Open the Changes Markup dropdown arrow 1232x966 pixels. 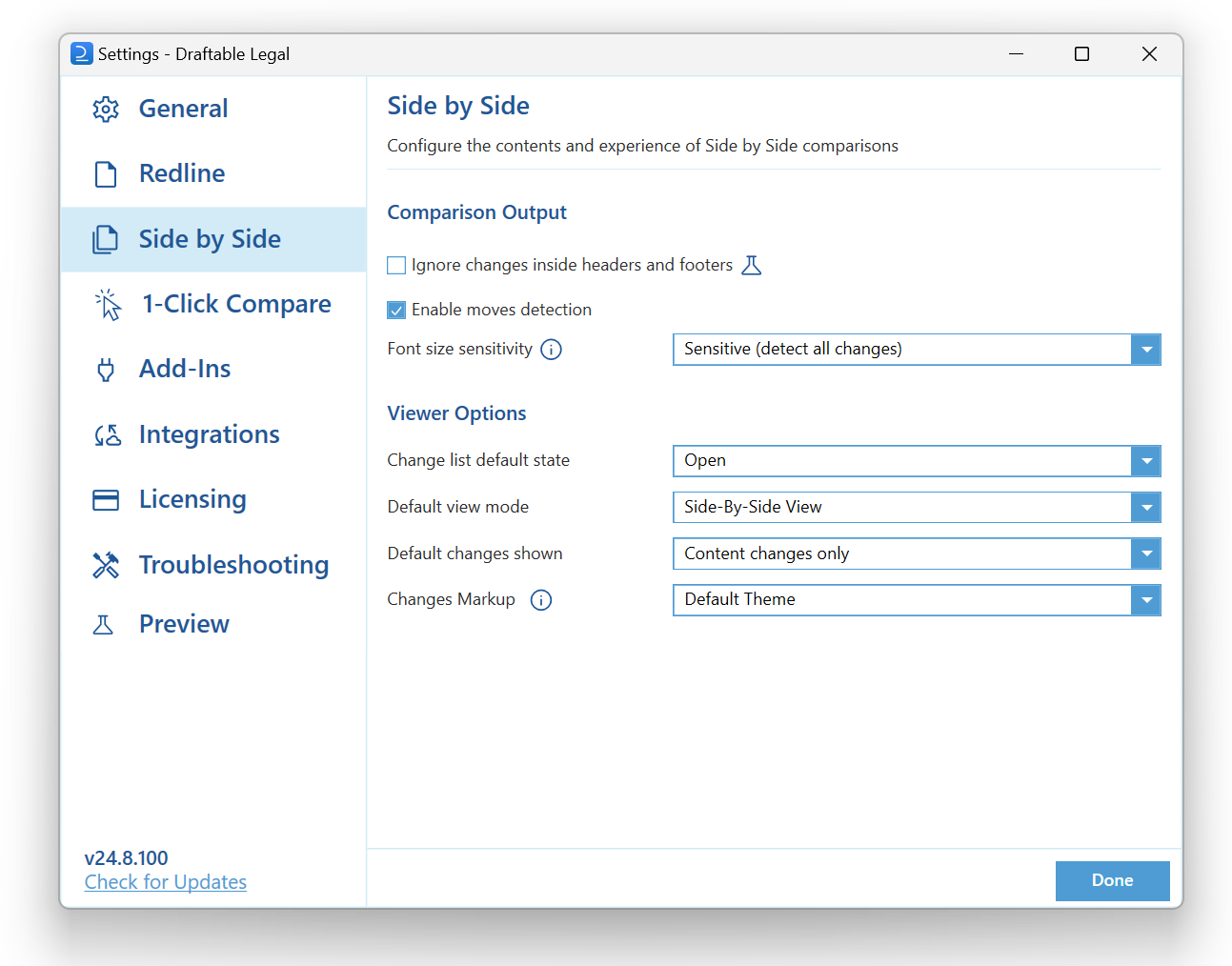pyautogui.click(x=1146, y=600)
